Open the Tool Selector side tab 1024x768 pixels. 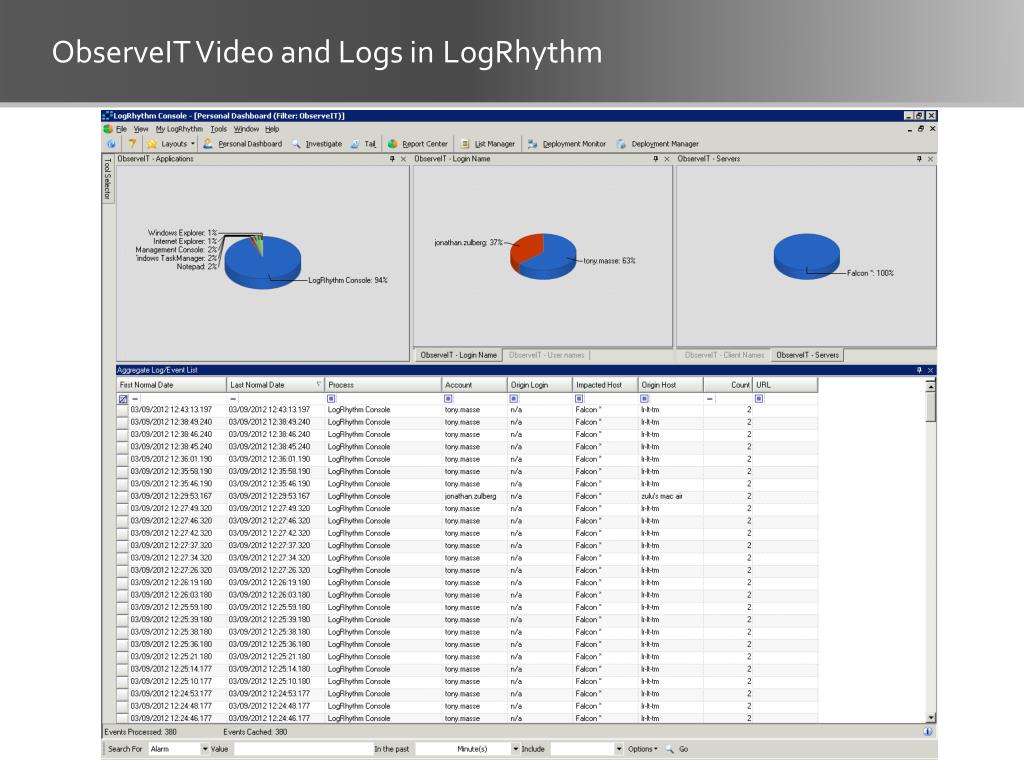(x=108, y=179)
